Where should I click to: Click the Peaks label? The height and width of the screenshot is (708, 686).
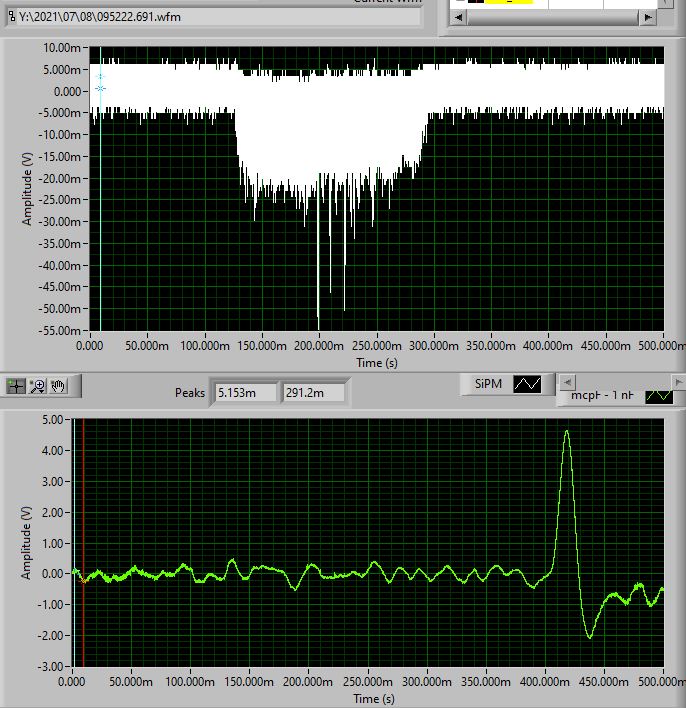pos(190,392)
